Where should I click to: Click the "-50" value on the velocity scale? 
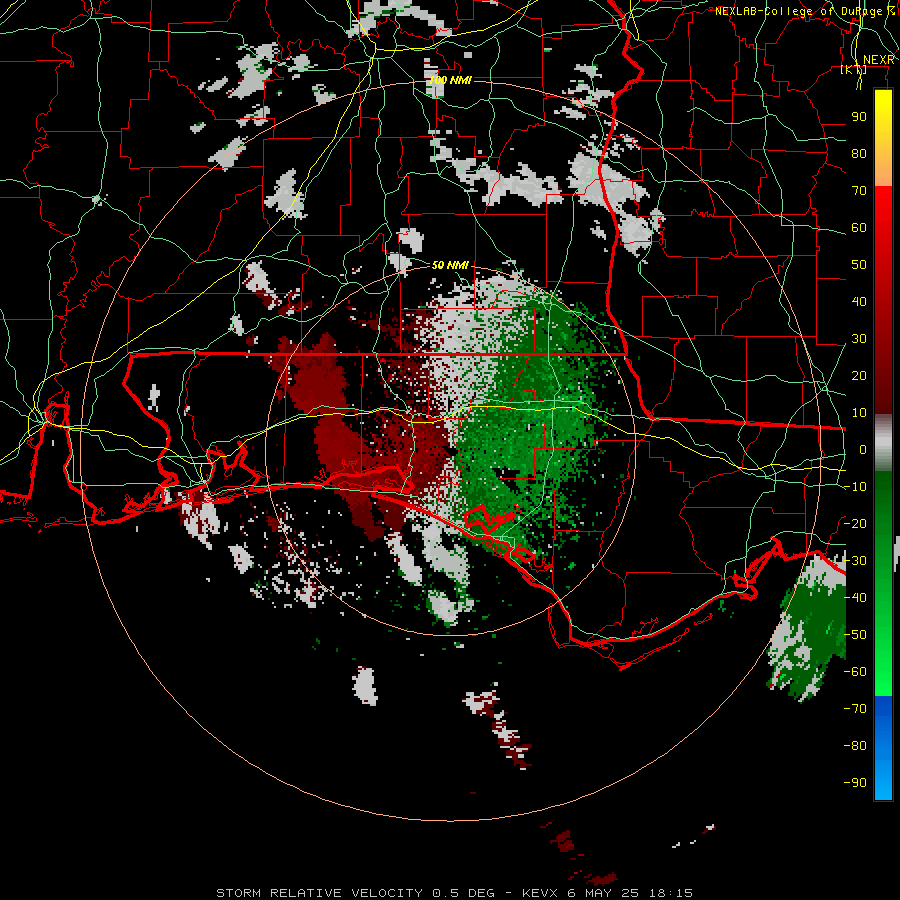855,635
